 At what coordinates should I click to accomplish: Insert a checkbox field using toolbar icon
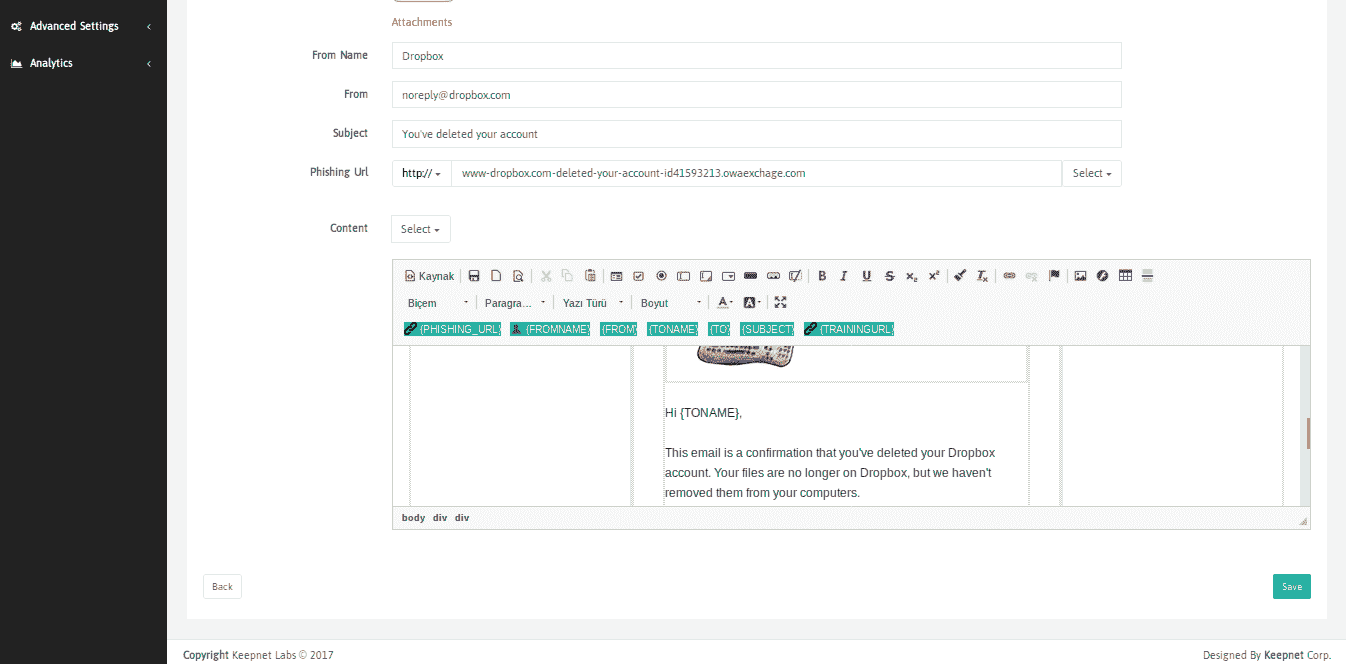pos(638,276)
